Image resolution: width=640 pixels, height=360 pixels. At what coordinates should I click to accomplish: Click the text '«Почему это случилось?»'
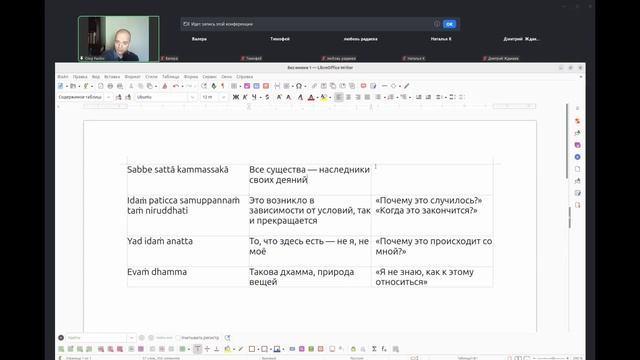pyautogui.click(x=429, y=200)
